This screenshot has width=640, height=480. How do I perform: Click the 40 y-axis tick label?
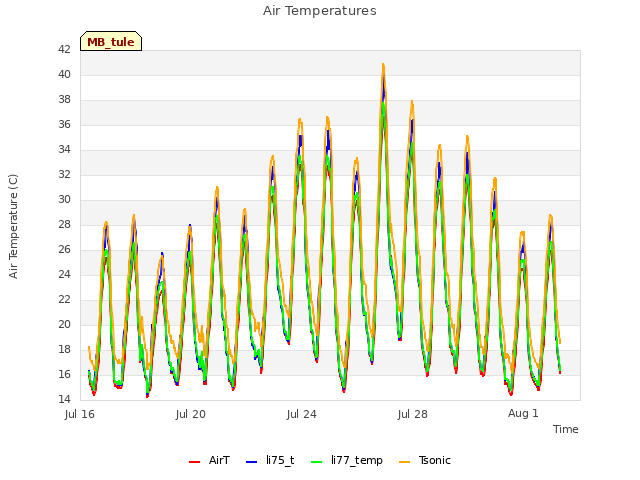coord(64,74)
